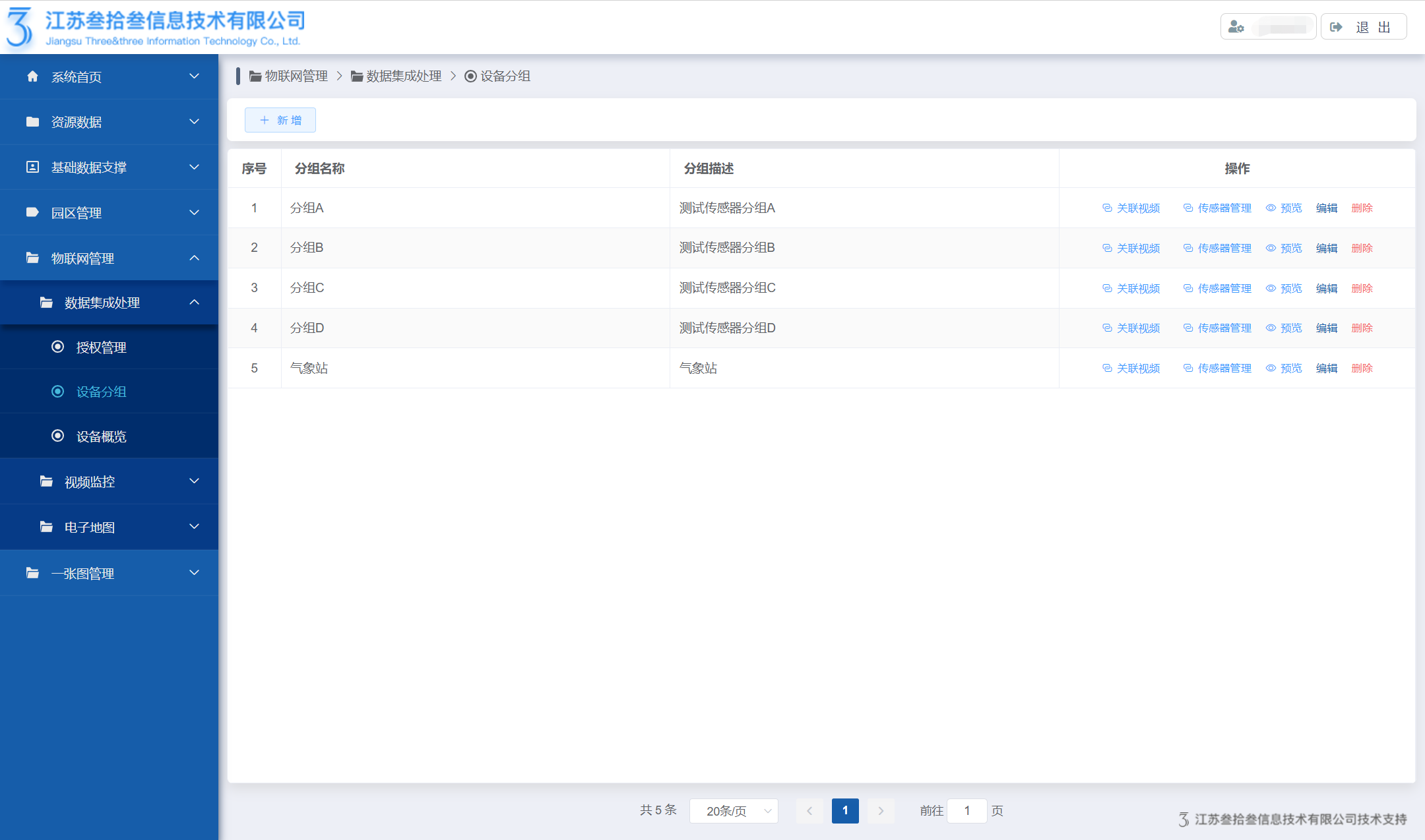Click the 新增 add button
Image resolution: width=1425 pixels, height=840 pixels.
click(x=280, y=120)
